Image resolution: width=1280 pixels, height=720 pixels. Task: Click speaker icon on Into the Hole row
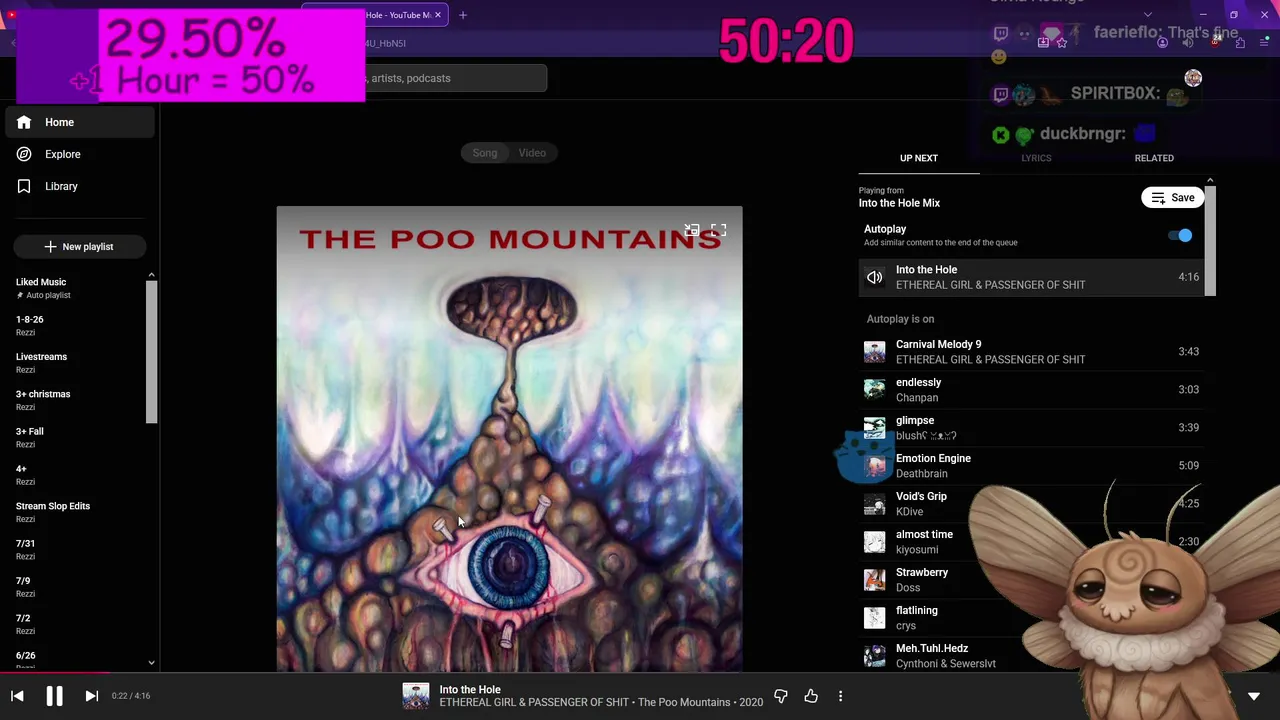874,277
